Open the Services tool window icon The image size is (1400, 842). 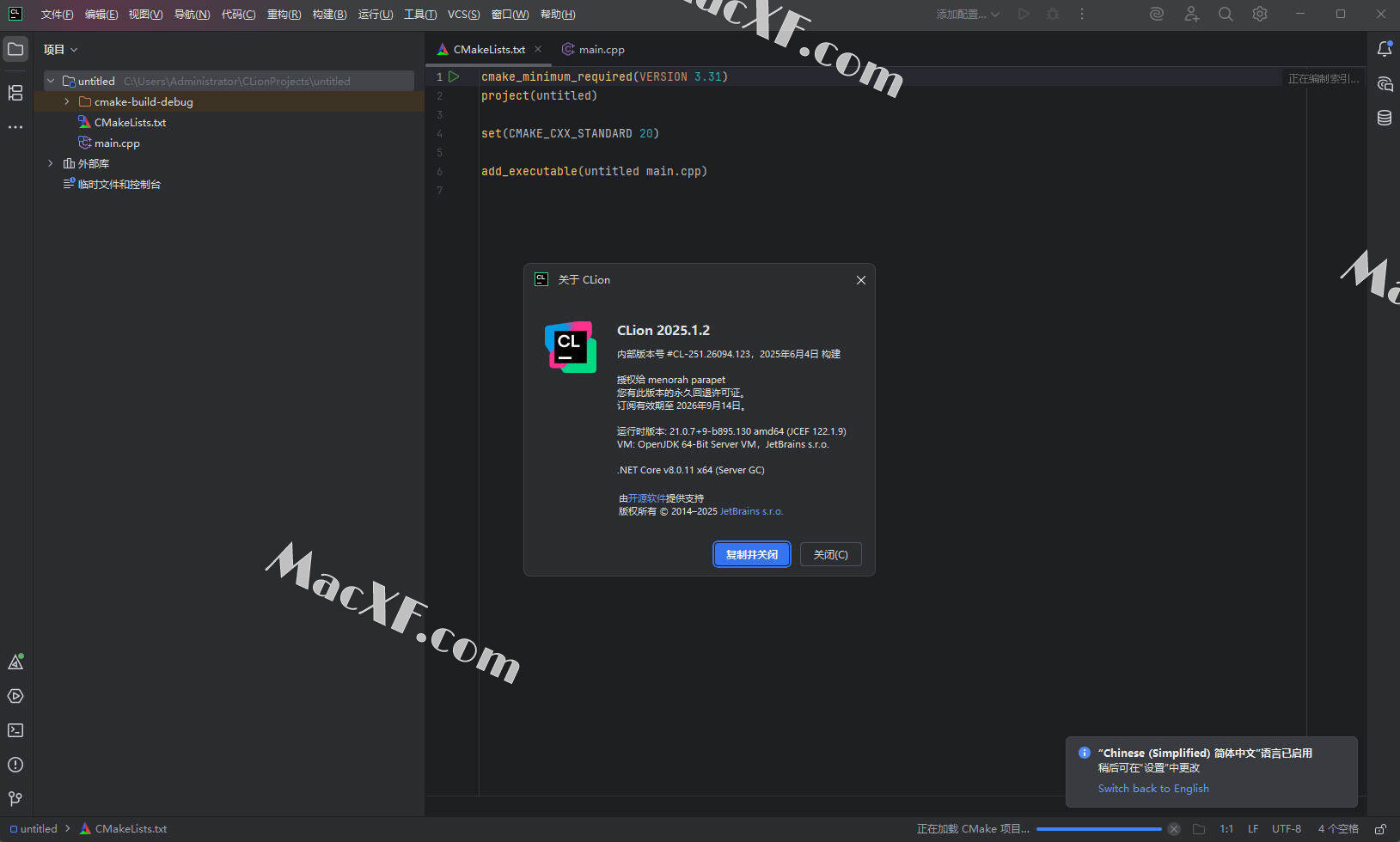tap(15, 696)
